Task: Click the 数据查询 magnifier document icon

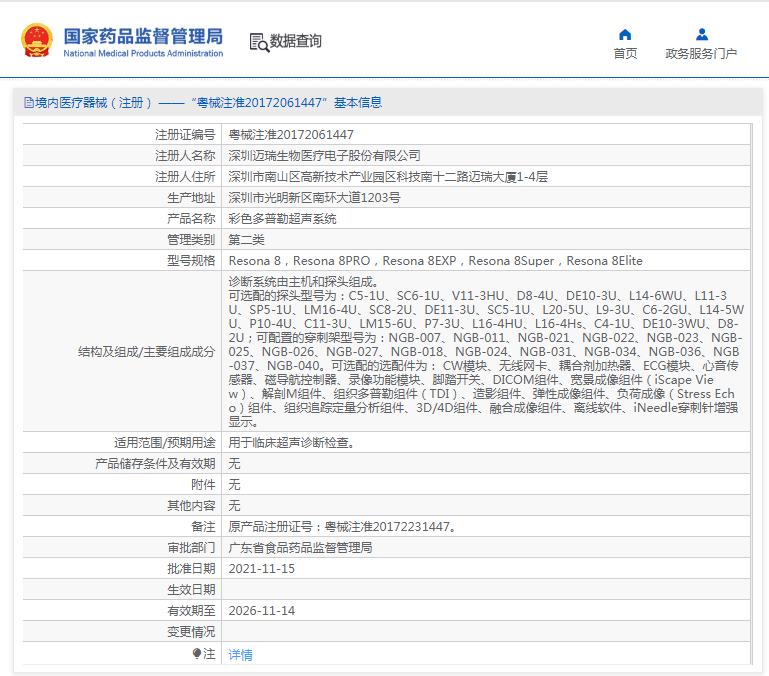Action: [258, 41]
